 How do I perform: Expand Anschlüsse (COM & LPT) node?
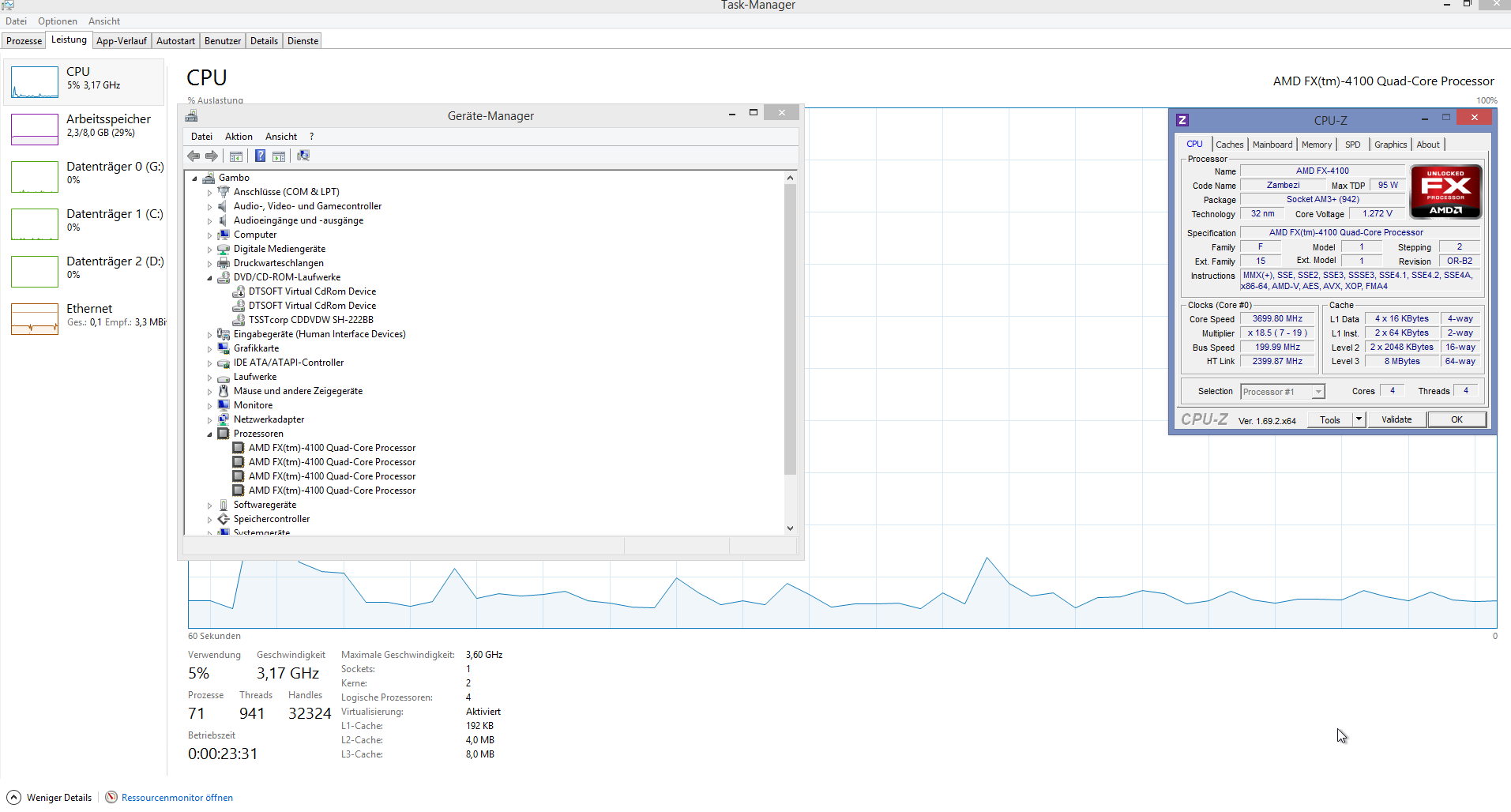pos(209,193)
